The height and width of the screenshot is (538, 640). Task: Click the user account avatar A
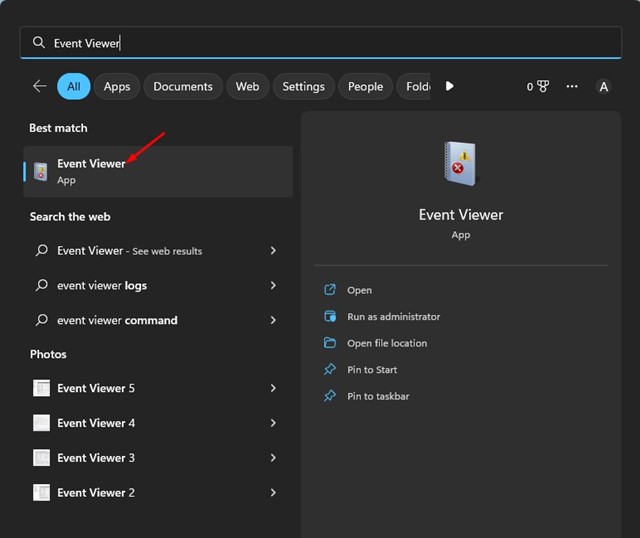(x=603, y=87)
